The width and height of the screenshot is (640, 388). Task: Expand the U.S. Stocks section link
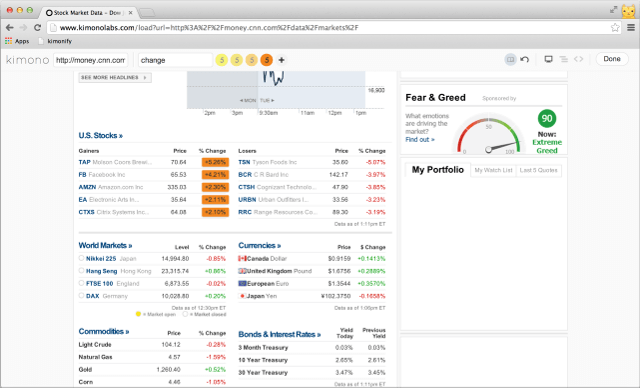tap(101, 135)
